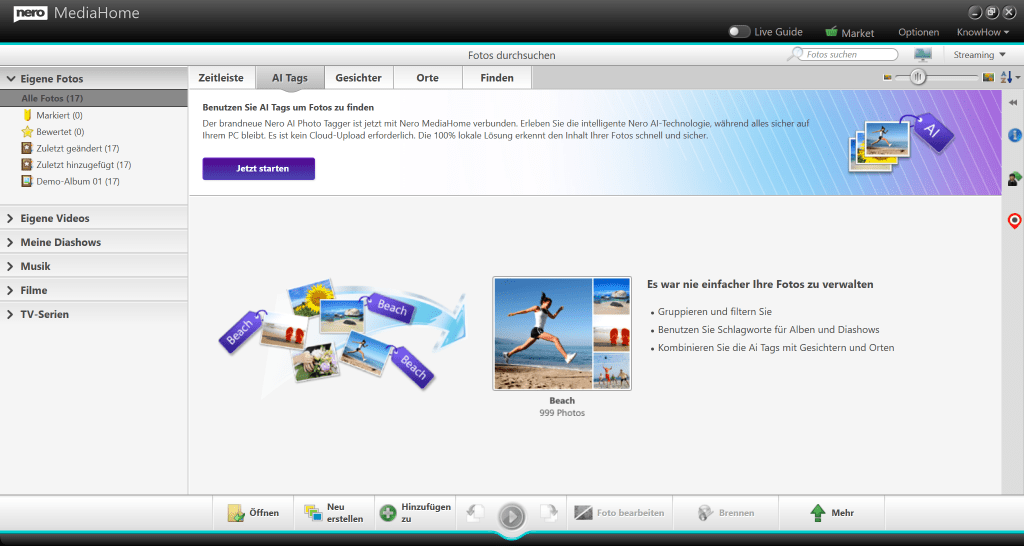This screenshot has height=546, width=1024.
Task: Click the monitor display icon beside search
Action: pyautogui.click(x=922, y=55)
